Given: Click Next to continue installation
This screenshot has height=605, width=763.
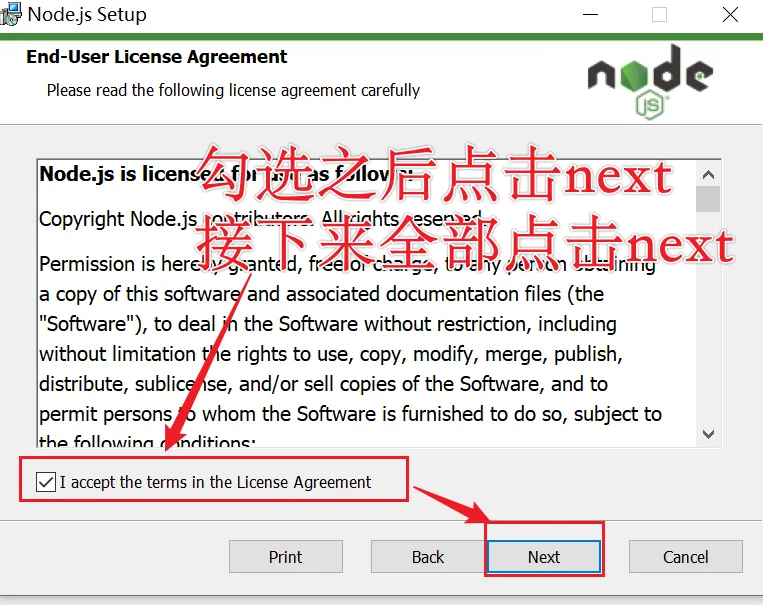Looking at the screenshot, I should point(544,557).
